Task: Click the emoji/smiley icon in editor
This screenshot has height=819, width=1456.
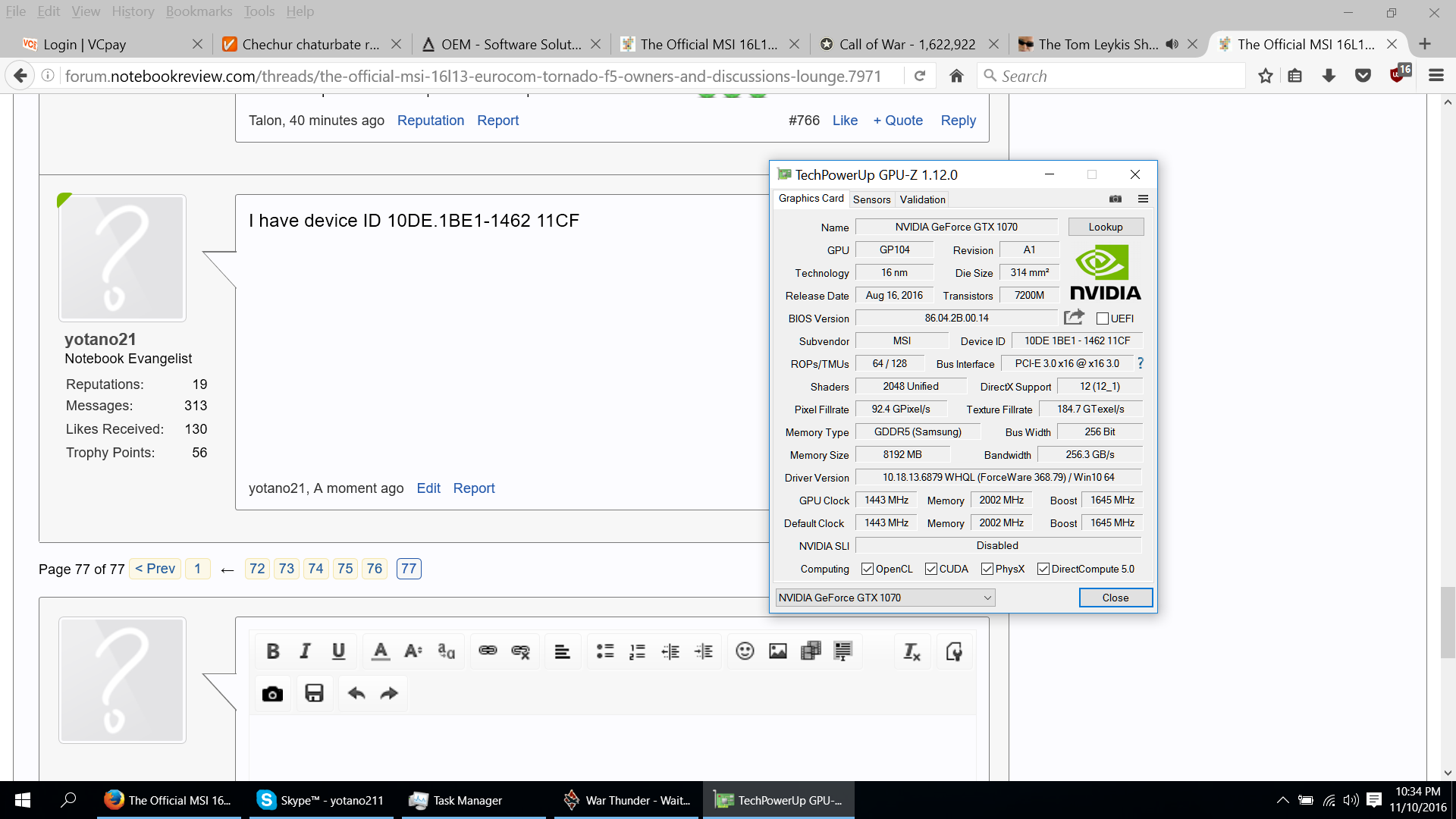Action: (x=744, y=651)
